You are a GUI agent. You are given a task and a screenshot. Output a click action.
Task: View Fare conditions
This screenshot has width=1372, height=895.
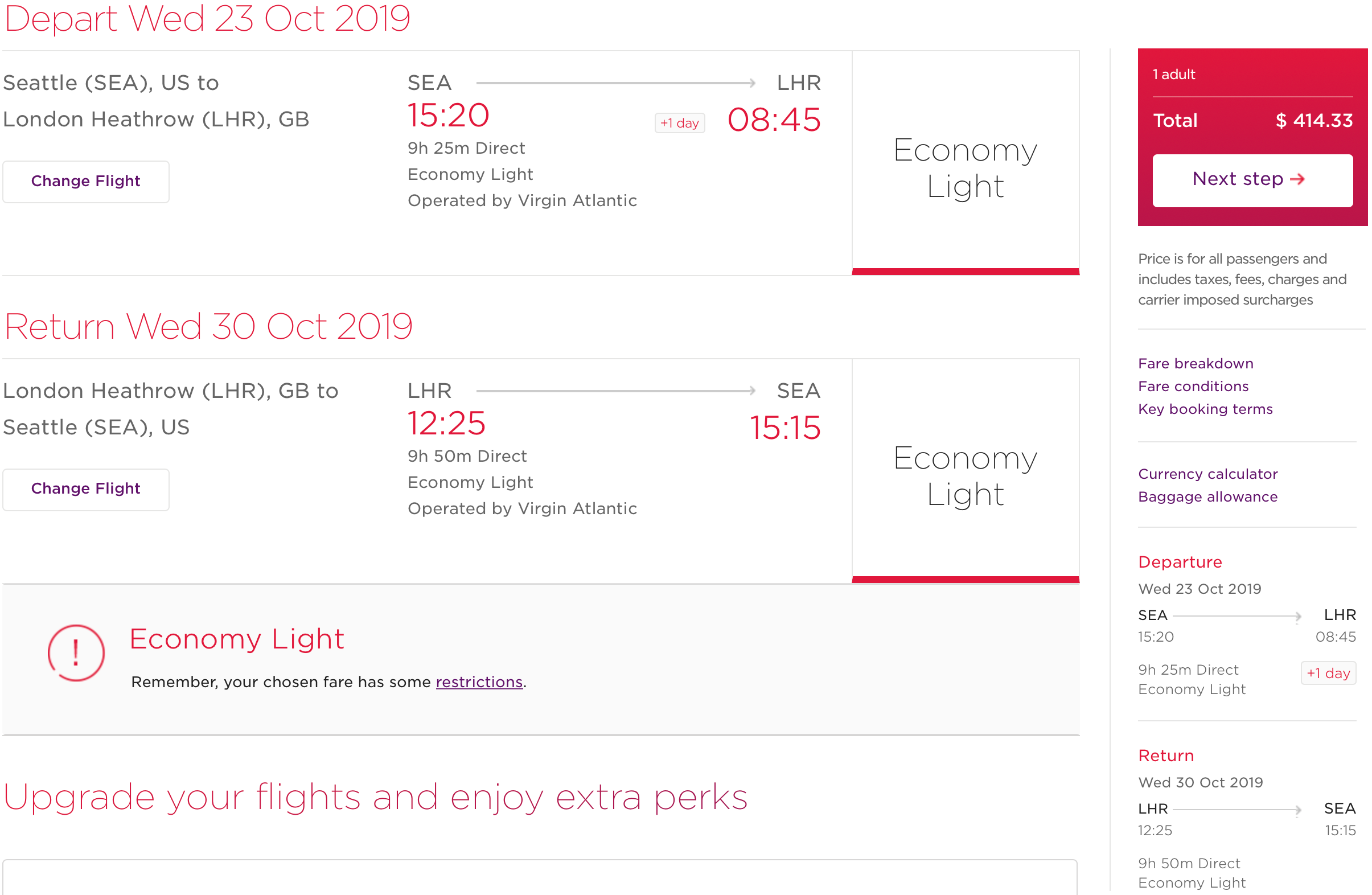pyautogui.click(x=1193, y=387)
